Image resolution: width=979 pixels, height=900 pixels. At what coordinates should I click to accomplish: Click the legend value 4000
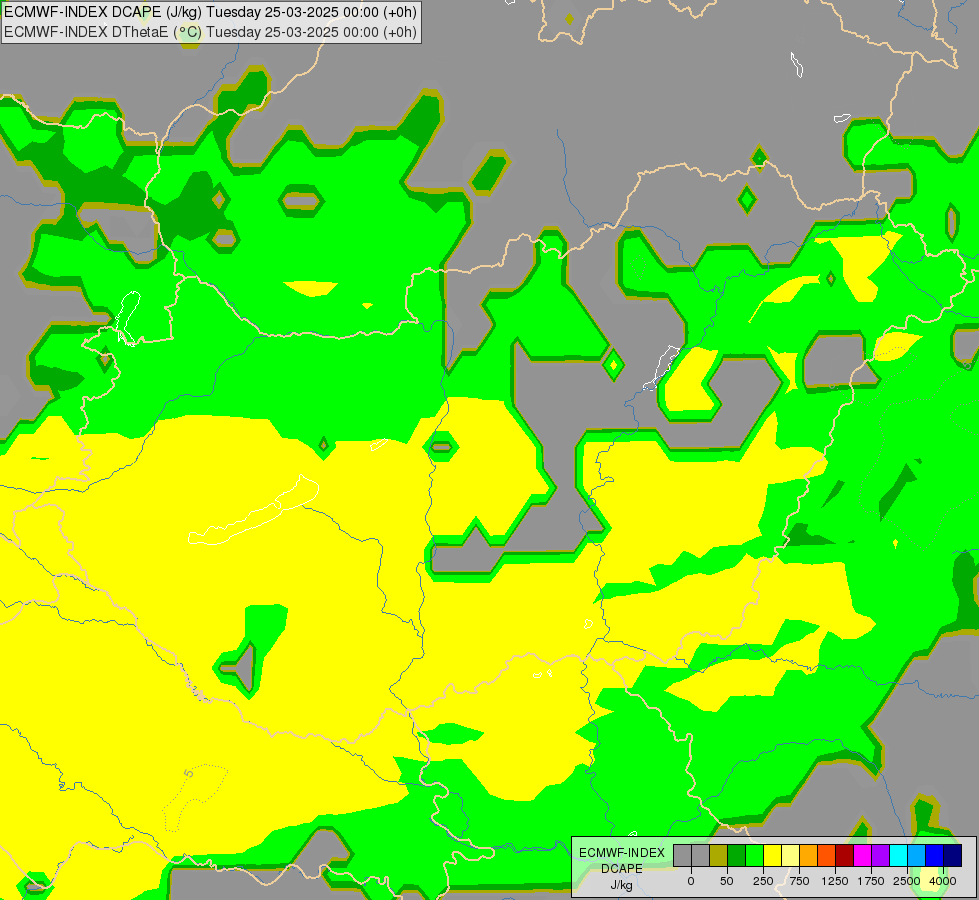pos(943,881)
